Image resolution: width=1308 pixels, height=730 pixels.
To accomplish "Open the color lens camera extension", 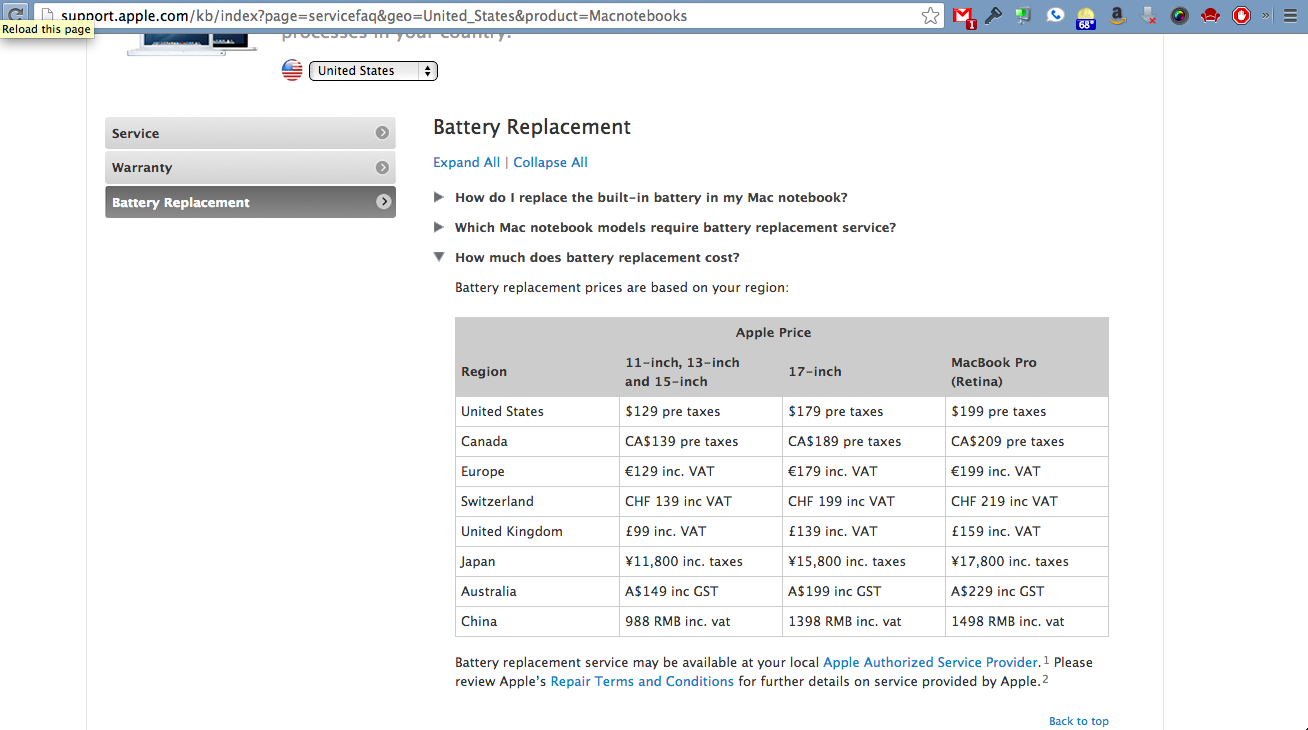I will tap(1179, 16).
